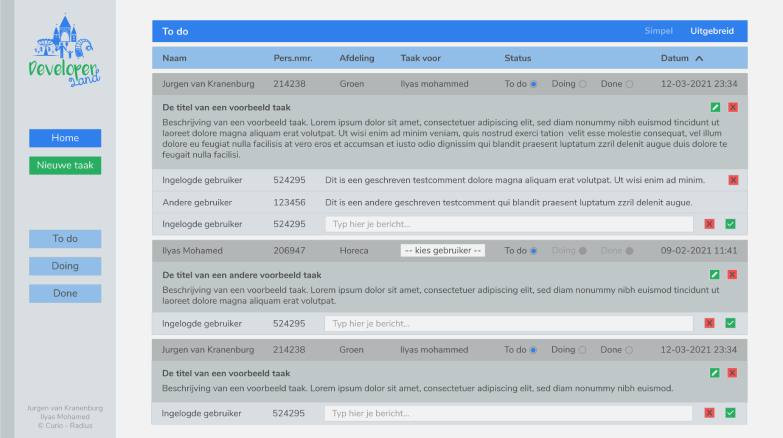The width and height of the screenshot is (783, 438).
Task: Click the department 'Horeca'
Action: pyautogui.click(x=354, y=251)
